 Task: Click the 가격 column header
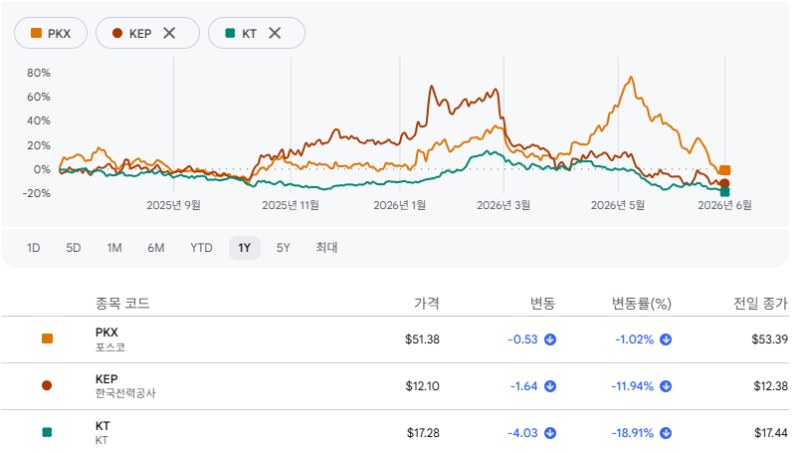pyautogui.click(x=427, y=304)
